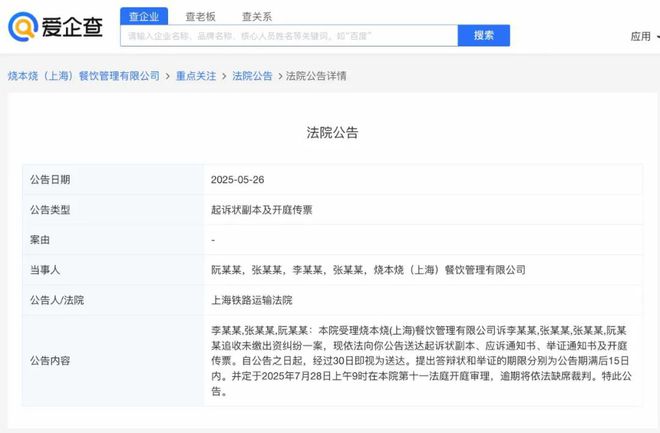Click the 公告日期 row label
Screen dimensions: 660x433
(50, 180)
